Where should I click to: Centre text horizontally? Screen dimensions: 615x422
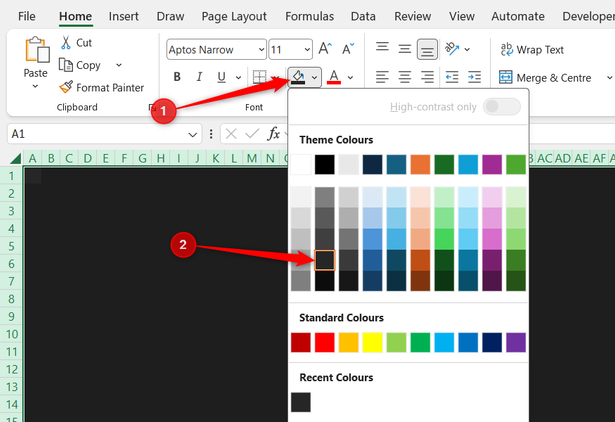tap(404, 77)
